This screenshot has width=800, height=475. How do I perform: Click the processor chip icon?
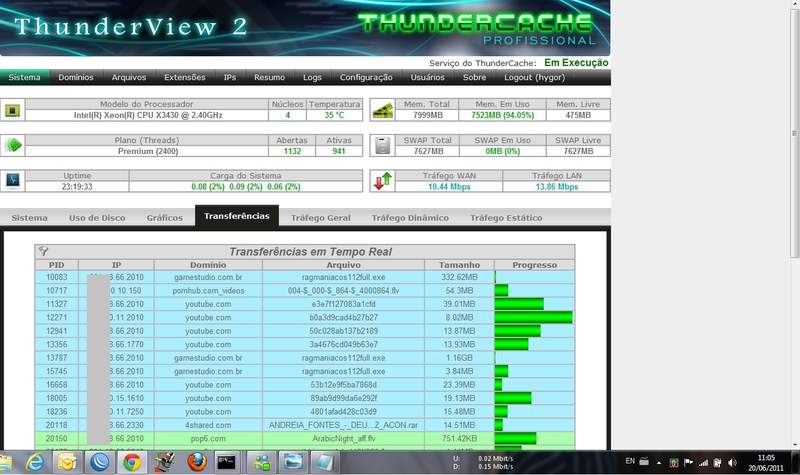coord(12,110)
